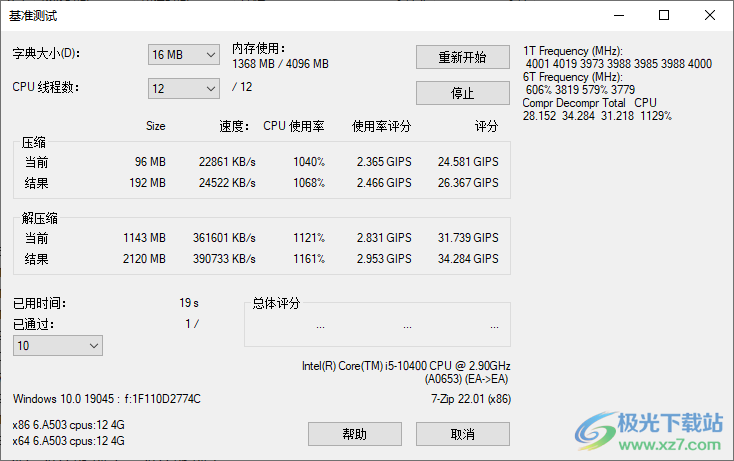
Task: Click the 取消 cancel button
Action: pos(462,434)
